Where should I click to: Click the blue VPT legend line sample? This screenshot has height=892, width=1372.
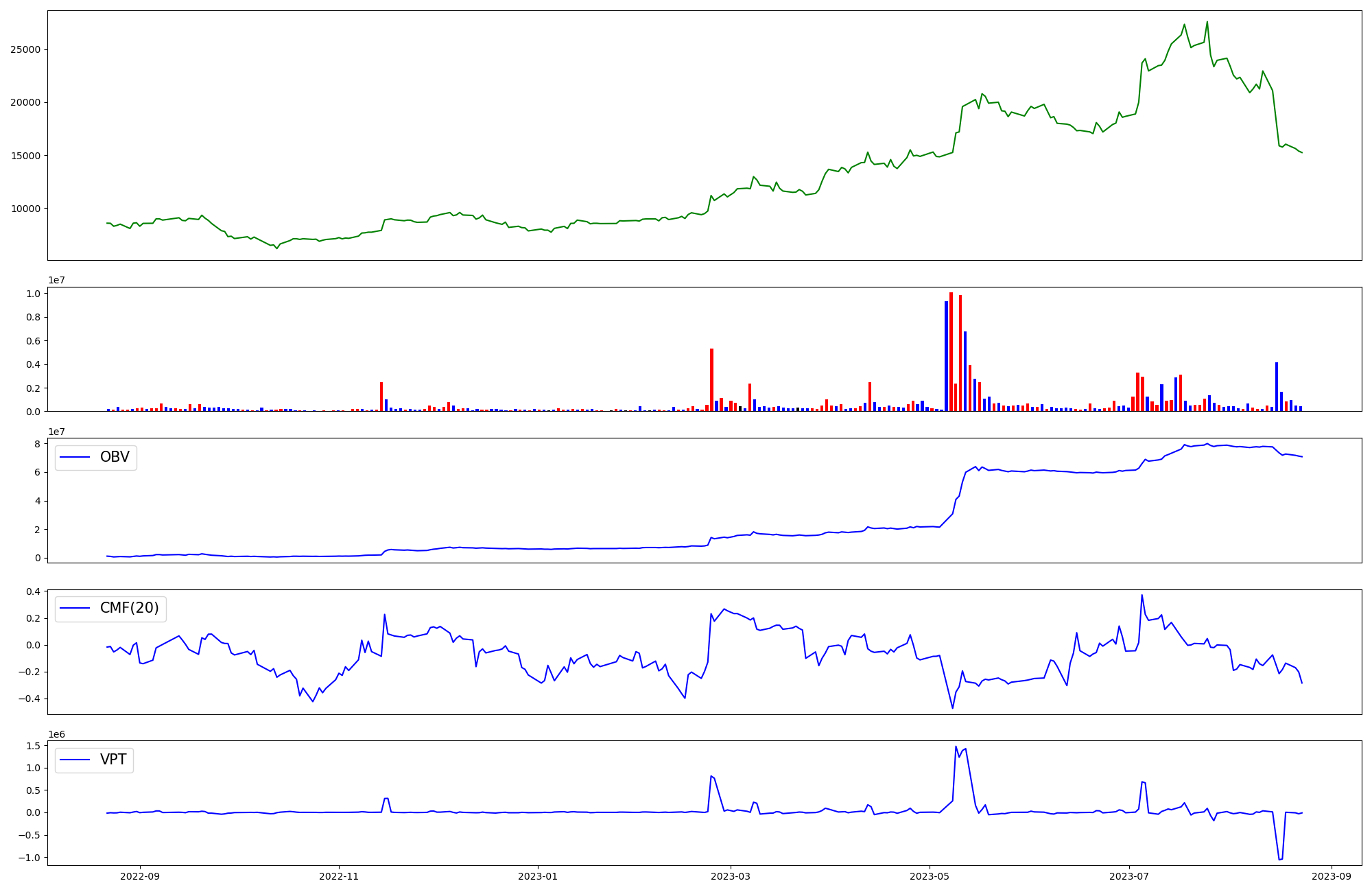click(x=75, y=760)
